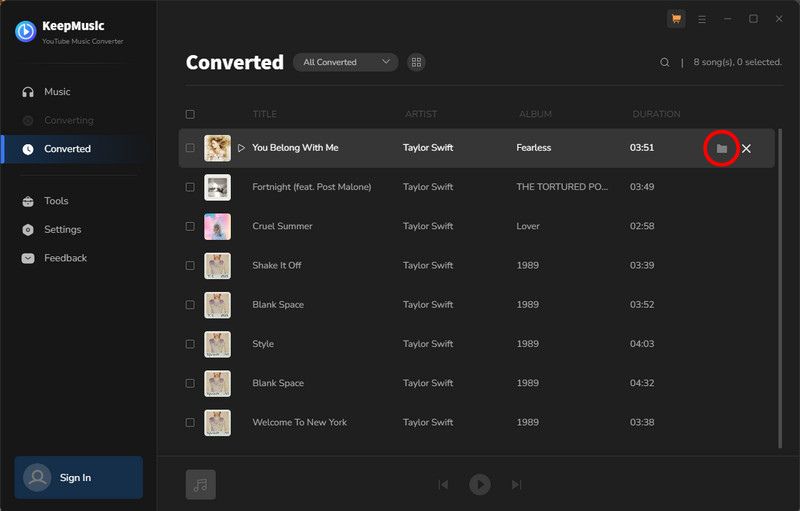Remove You Belong With Me from list
Image resolution: width=800 pixels, height=511 pixels.
[746, 148]
